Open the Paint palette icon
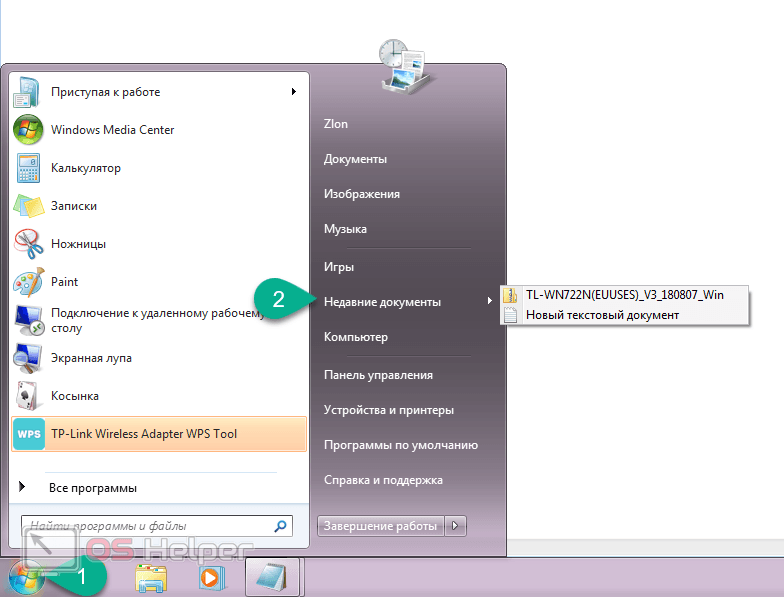The image size is (784, 597). pyautogui.click(x=28, y=282)
